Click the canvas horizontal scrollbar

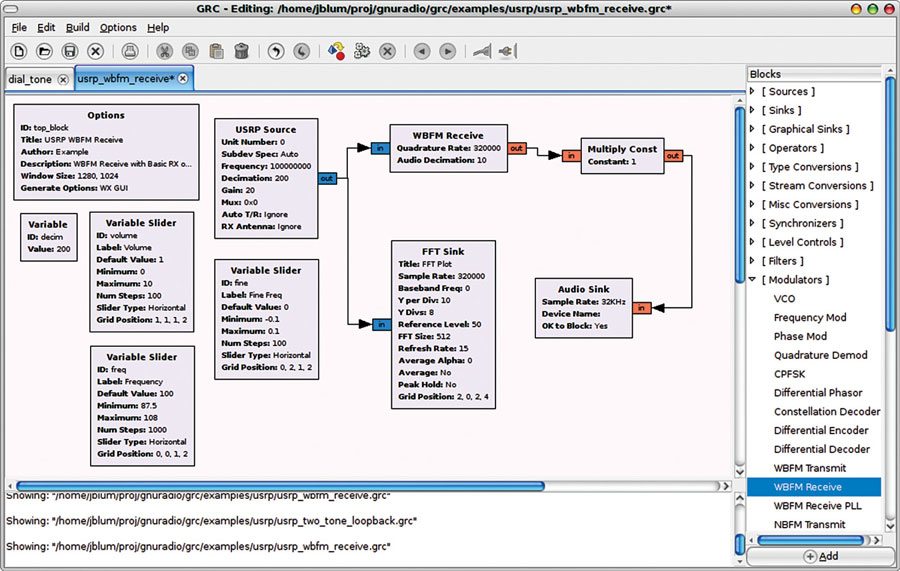280,486
